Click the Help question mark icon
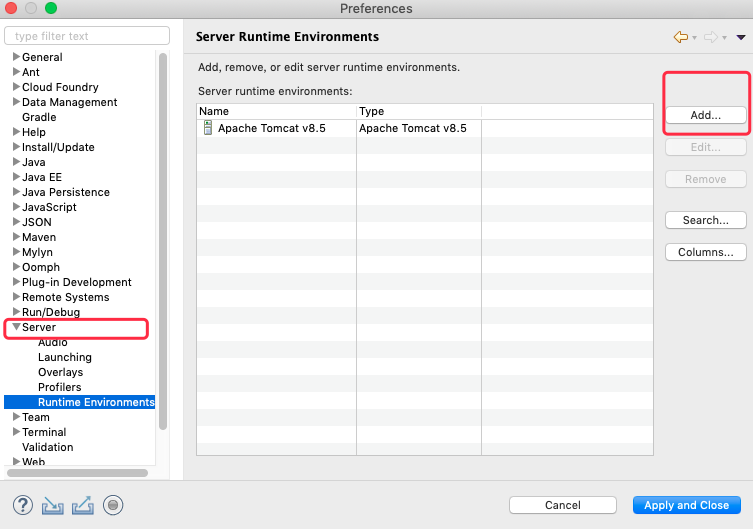753x529 pixels. point(23,505)
